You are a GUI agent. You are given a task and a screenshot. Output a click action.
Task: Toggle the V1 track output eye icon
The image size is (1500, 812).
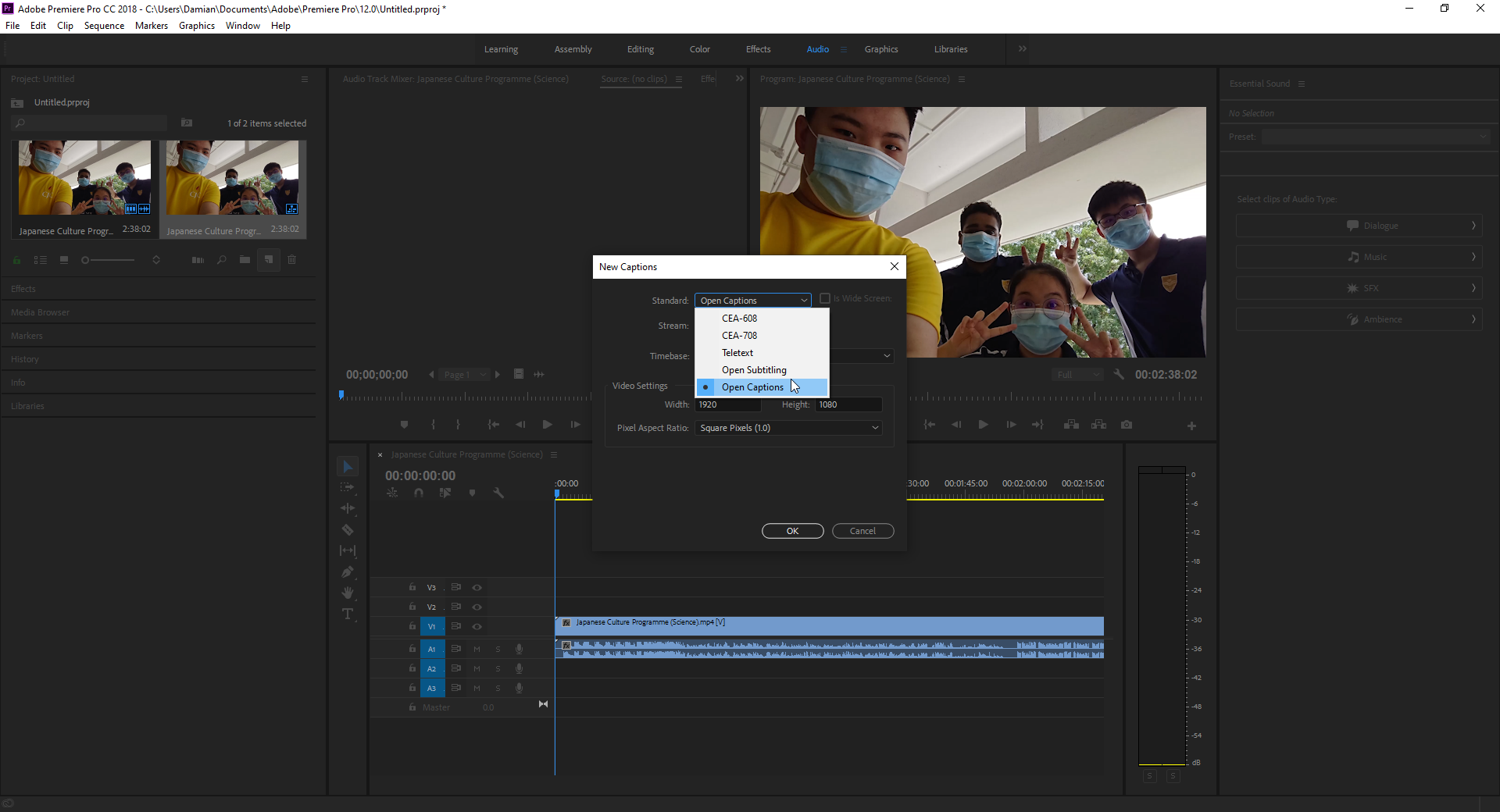477,626
